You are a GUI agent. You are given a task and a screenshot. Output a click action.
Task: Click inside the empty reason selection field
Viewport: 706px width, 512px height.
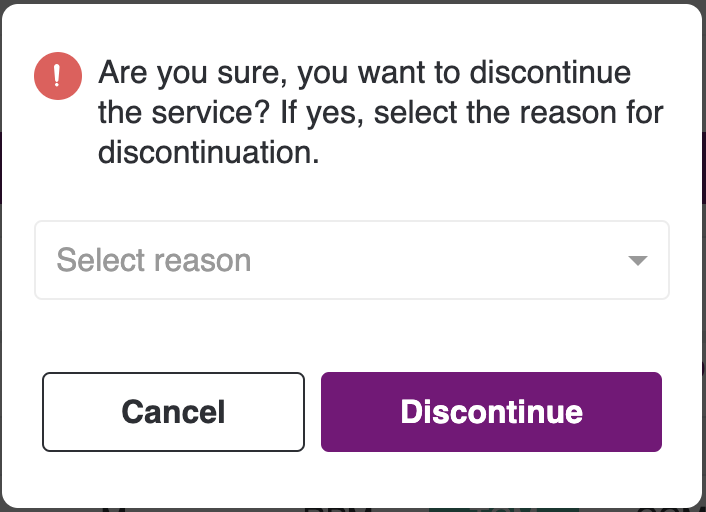point(352,260)
